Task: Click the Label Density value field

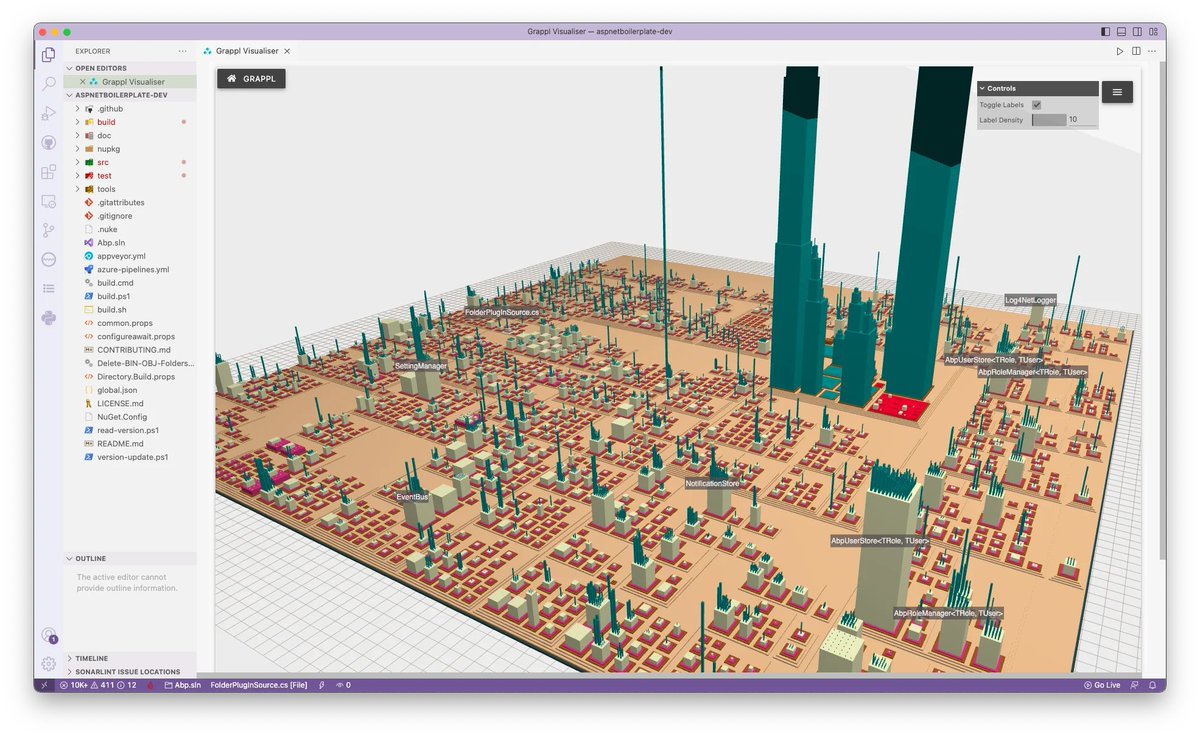Action: [1081, 120]
